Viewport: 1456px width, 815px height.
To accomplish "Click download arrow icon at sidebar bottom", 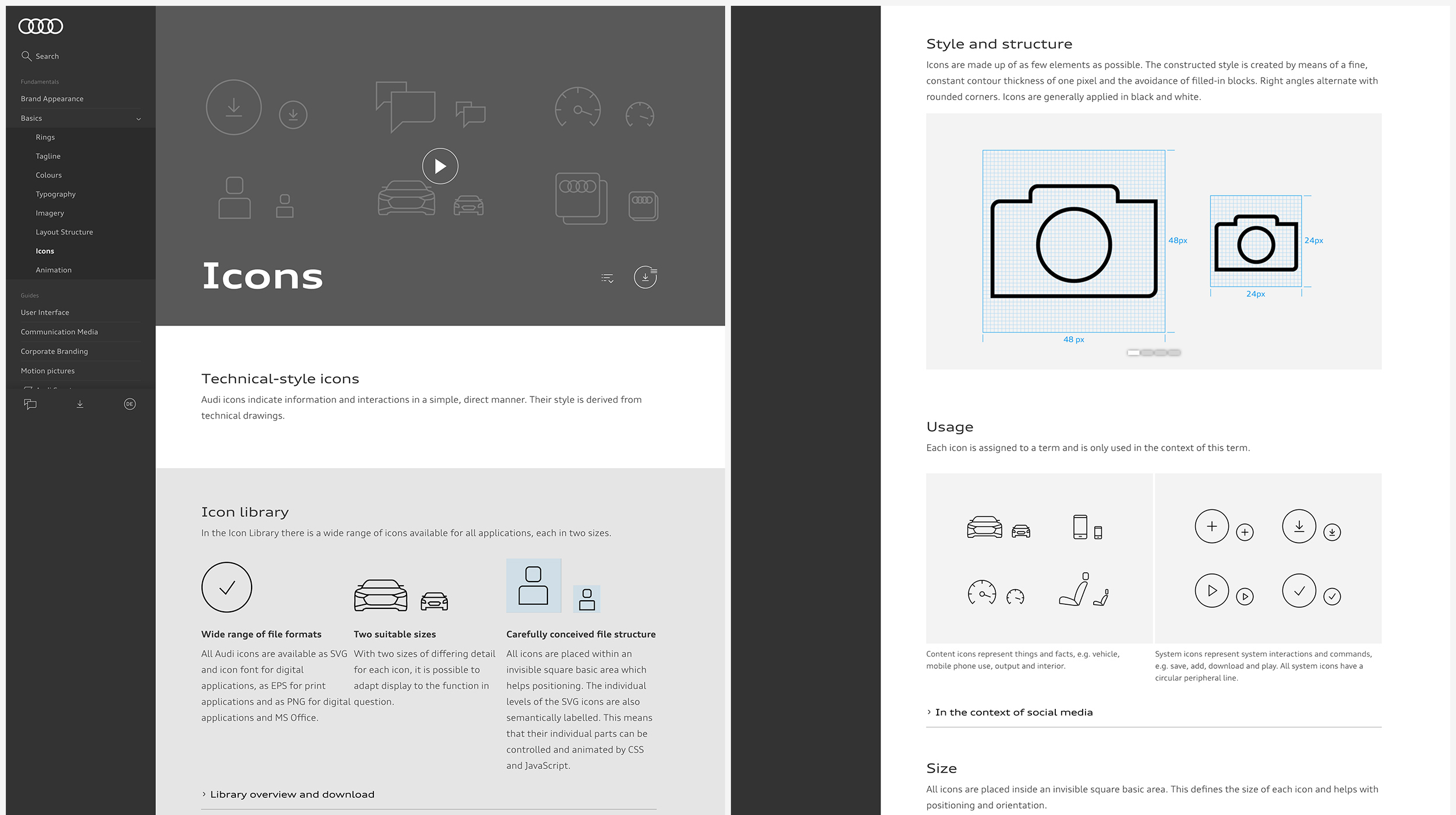I will point(80,404).
